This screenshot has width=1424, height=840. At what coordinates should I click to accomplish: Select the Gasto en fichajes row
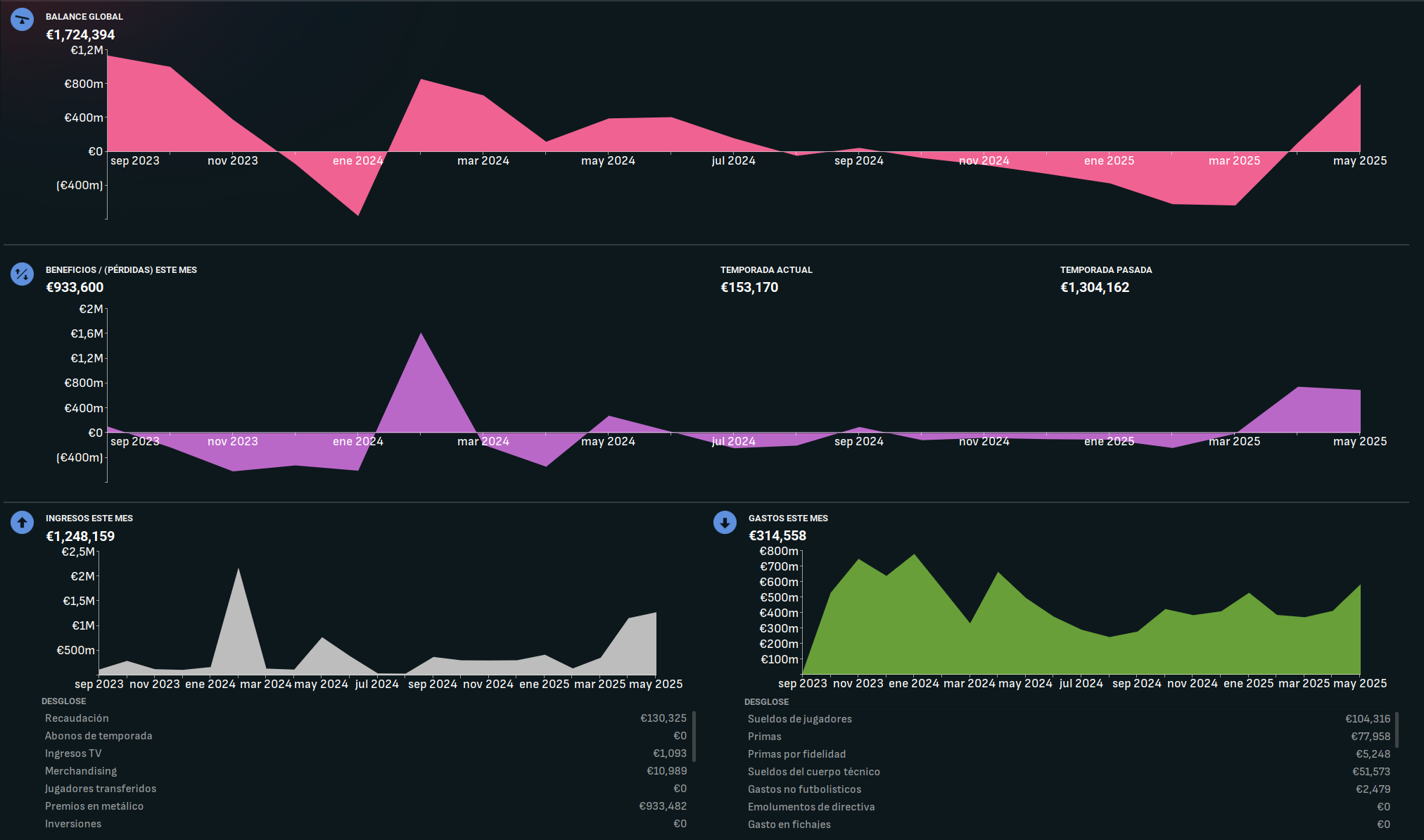[1069, 825]
